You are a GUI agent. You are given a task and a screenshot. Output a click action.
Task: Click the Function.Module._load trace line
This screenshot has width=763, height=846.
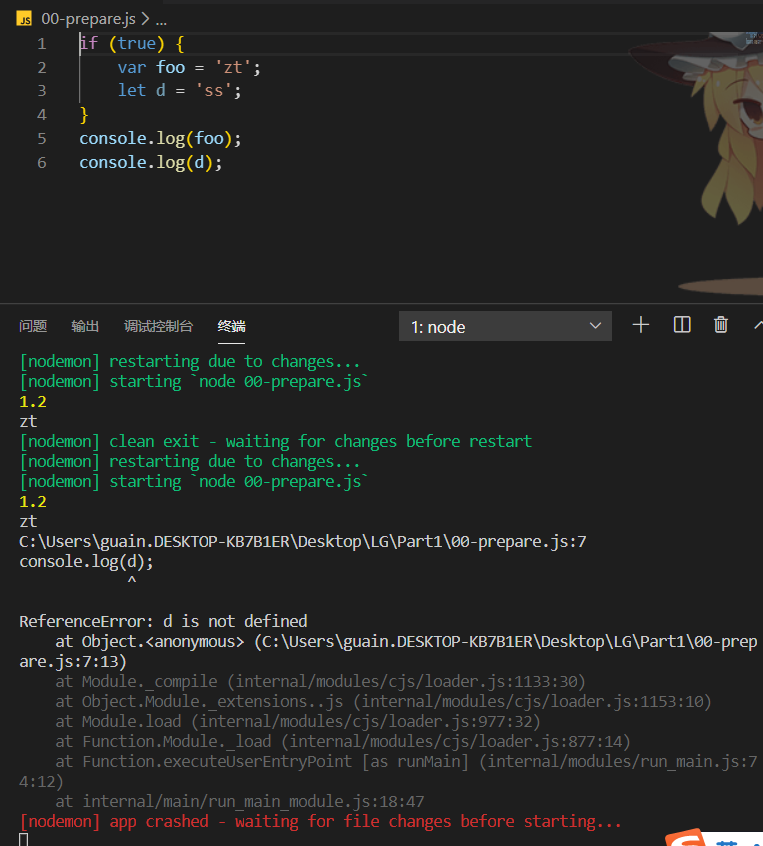coord(343,741)
